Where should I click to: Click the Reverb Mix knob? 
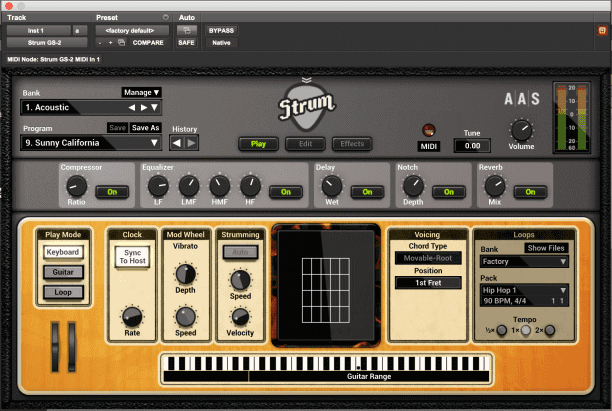[495, 186]
